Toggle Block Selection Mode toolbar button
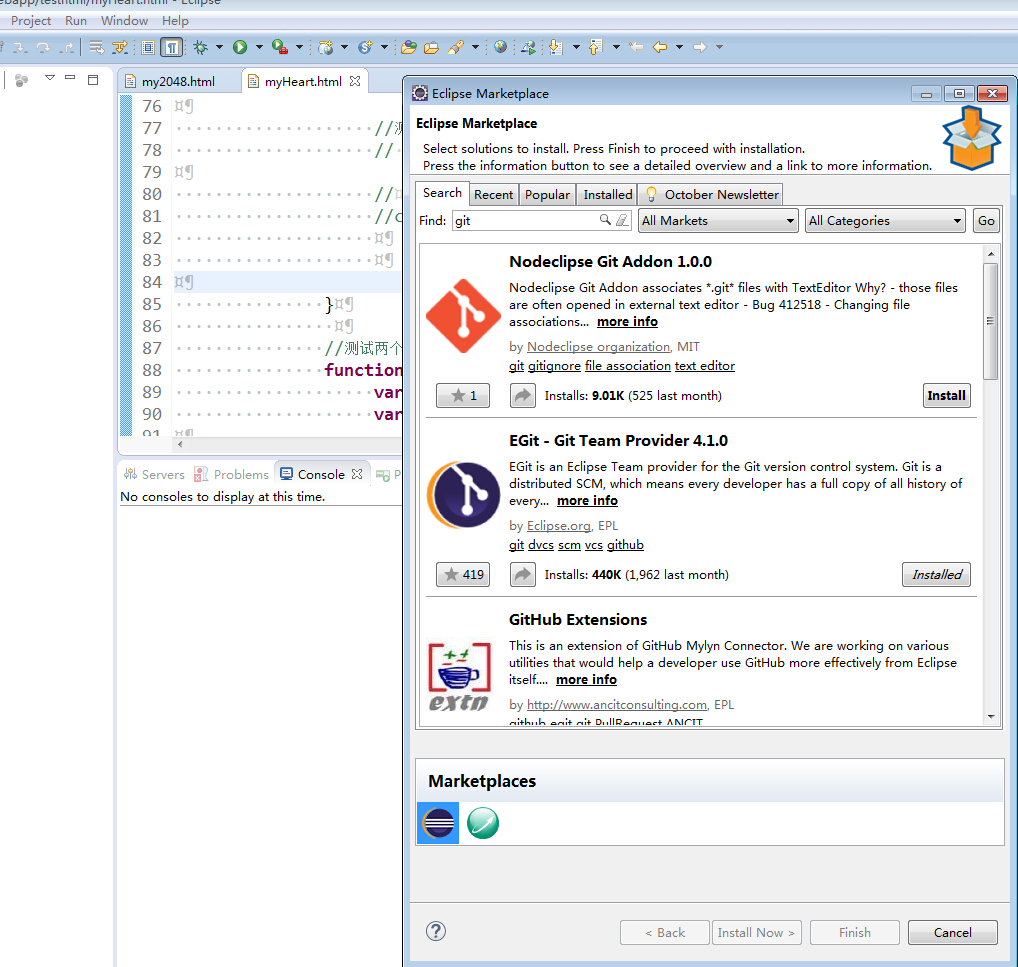This screenshot has width=1018, height=967. pos(148,47)
